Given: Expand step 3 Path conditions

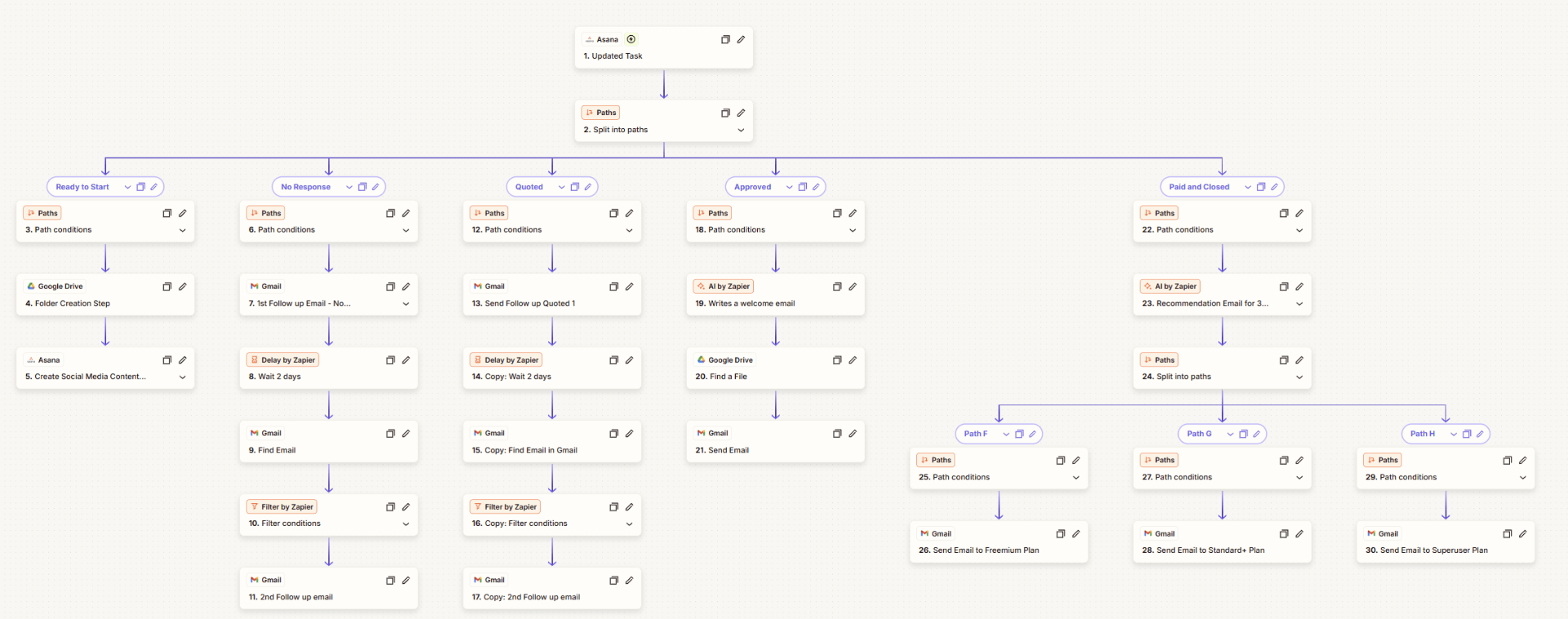Looking at the screenshot, I should point(182,230).
